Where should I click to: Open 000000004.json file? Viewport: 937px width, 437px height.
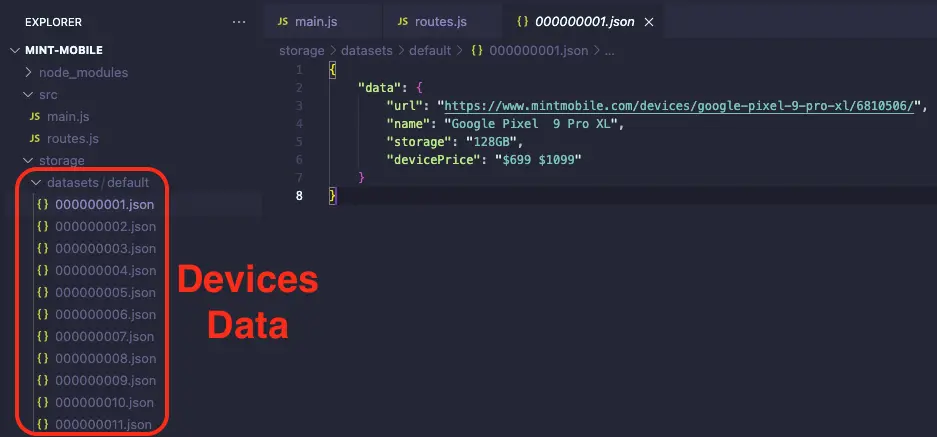pos(105,271)
